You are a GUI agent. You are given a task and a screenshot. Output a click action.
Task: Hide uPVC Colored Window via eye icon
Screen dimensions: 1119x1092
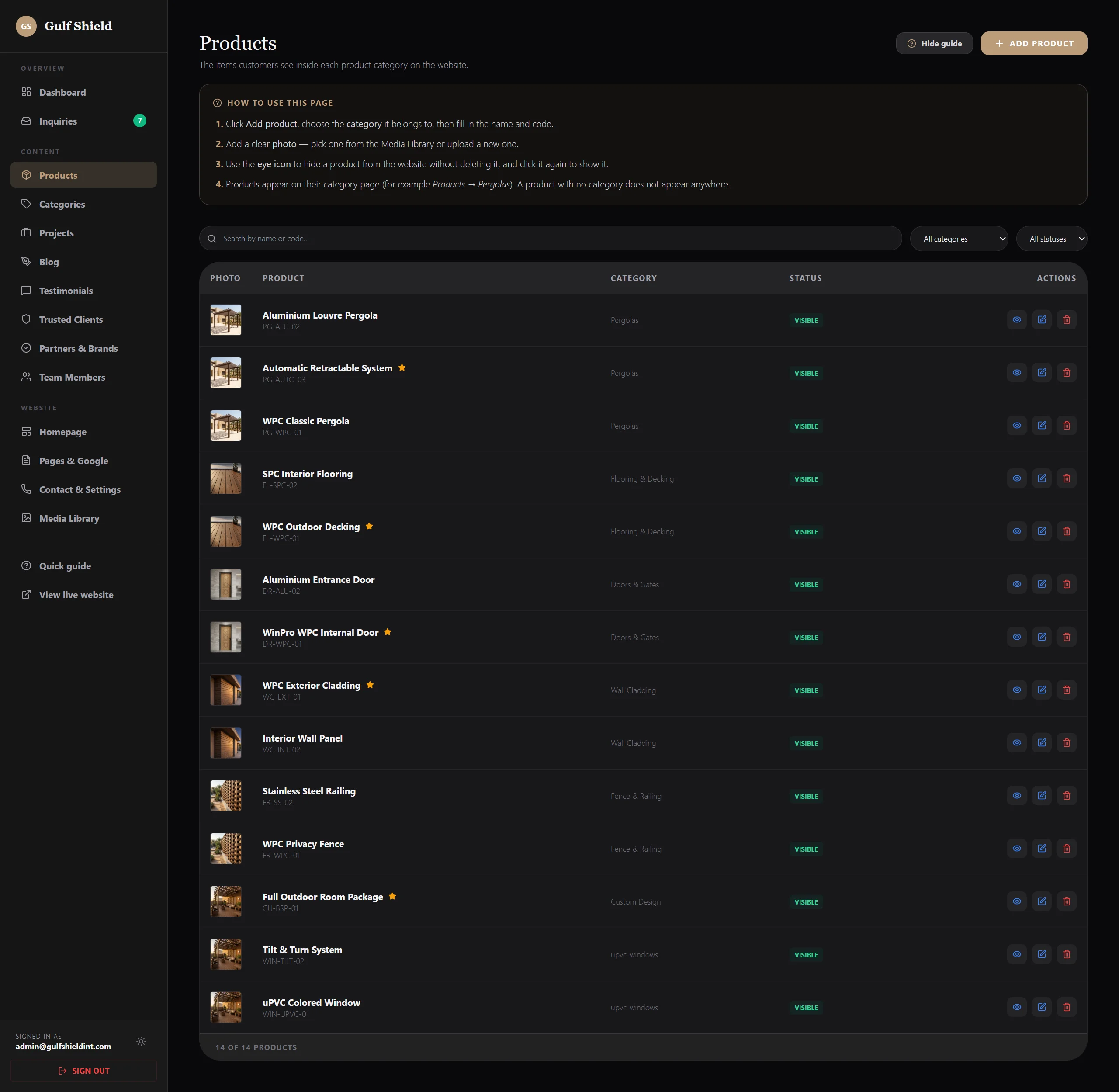click(1016, 1007)
